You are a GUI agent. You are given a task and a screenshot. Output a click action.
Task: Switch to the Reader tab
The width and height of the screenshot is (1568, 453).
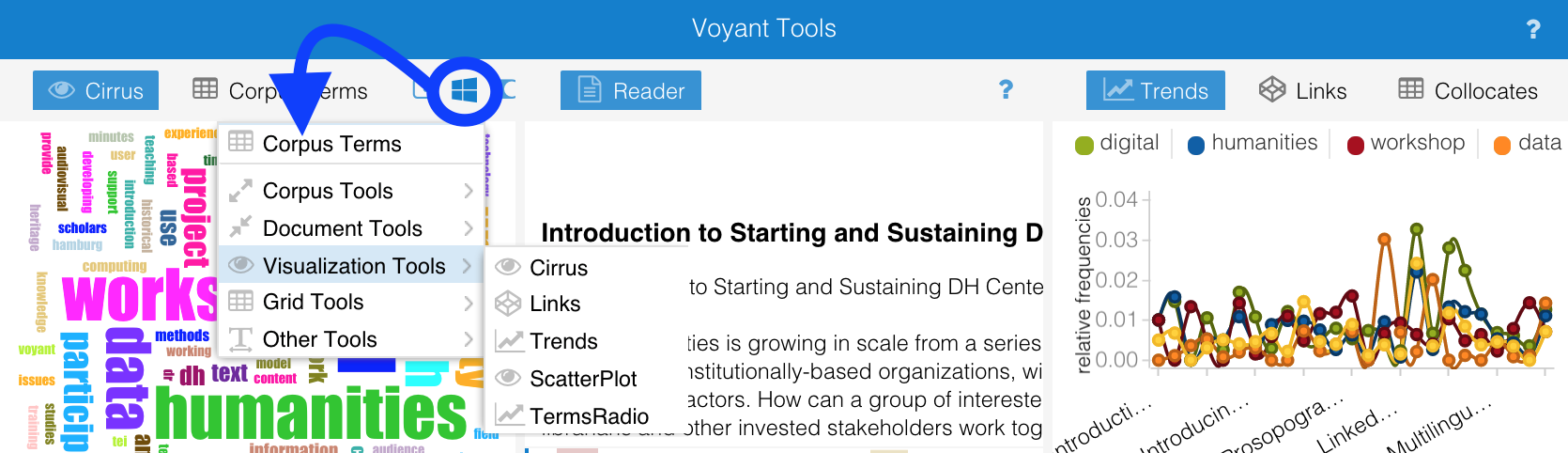click(x=631, y=91)
